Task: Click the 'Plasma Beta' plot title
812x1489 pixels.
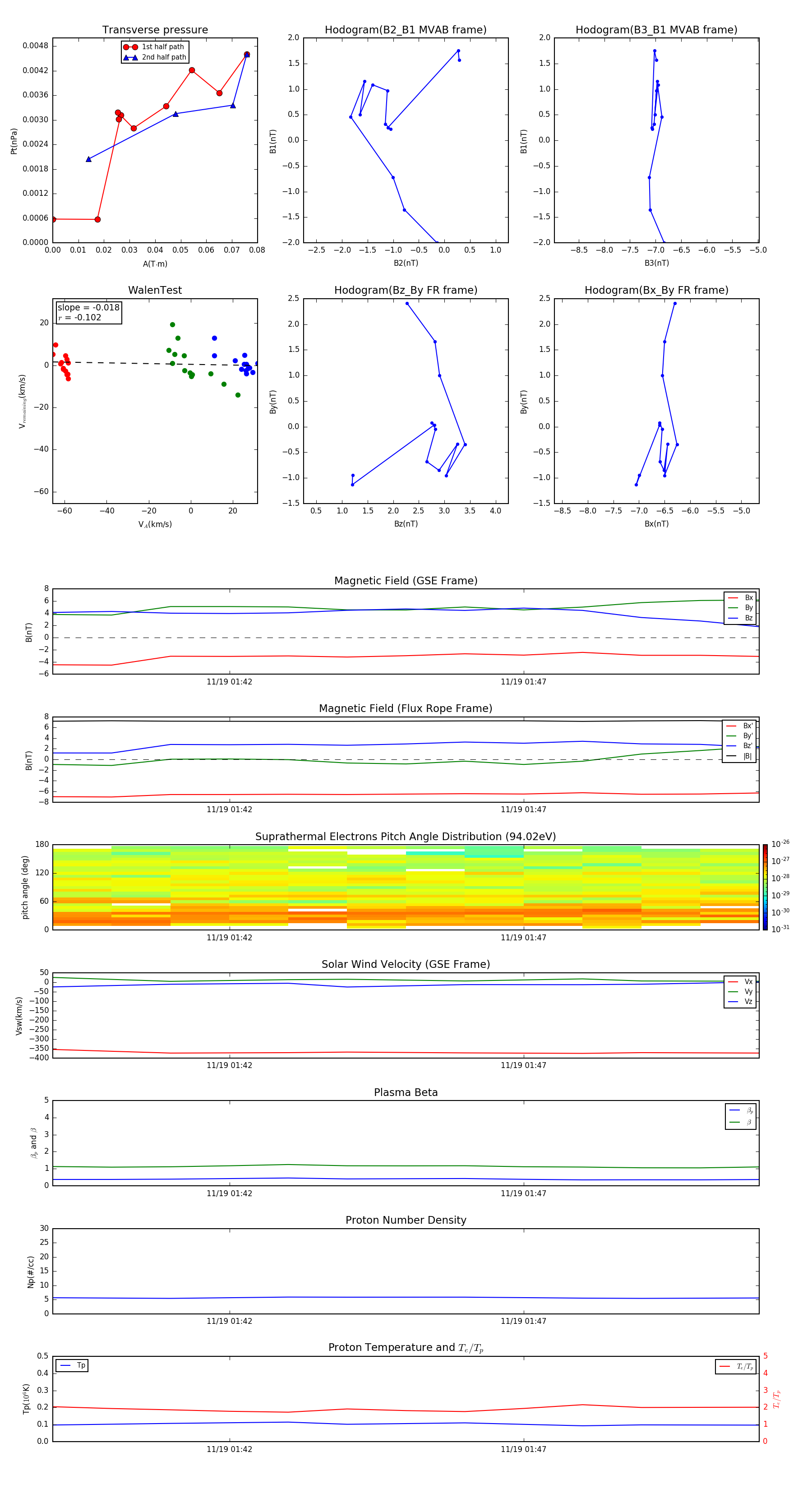Action: tap(406, 1092)
